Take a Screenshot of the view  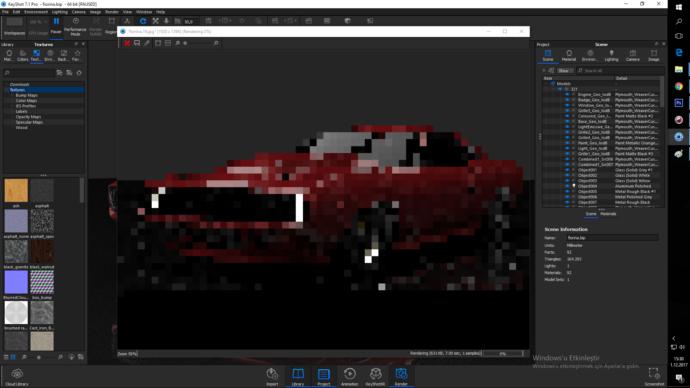(x=654, y=377)
